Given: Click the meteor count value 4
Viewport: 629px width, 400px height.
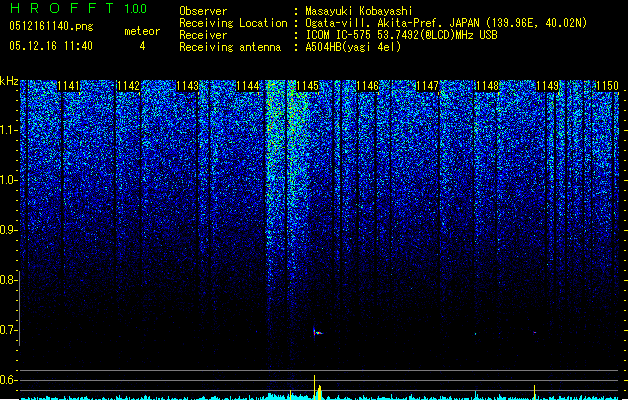Looking at the screenshot, I should 142,47.
